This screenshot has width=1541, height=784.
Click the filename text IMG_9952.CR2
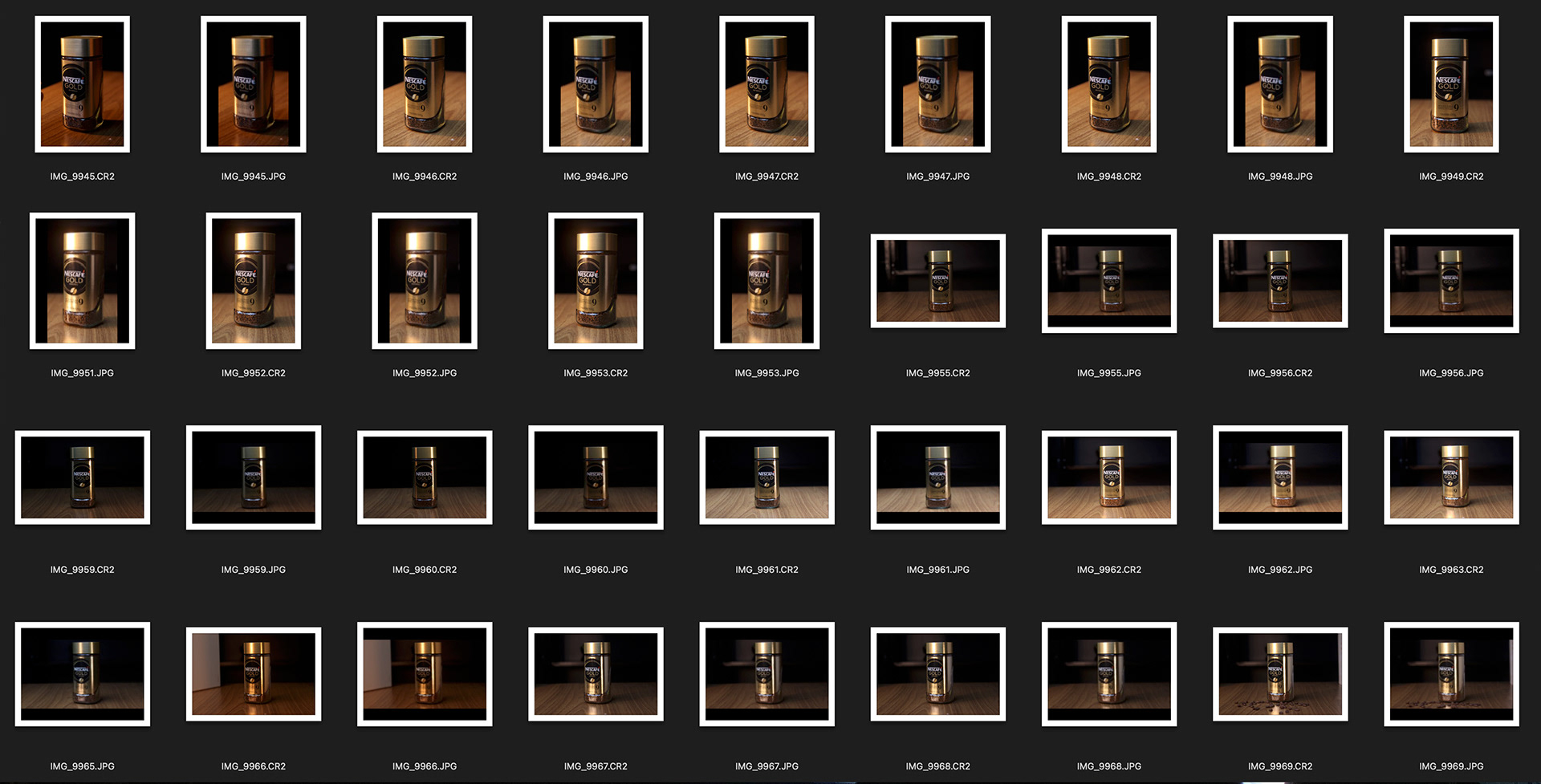tap(254, 373)
